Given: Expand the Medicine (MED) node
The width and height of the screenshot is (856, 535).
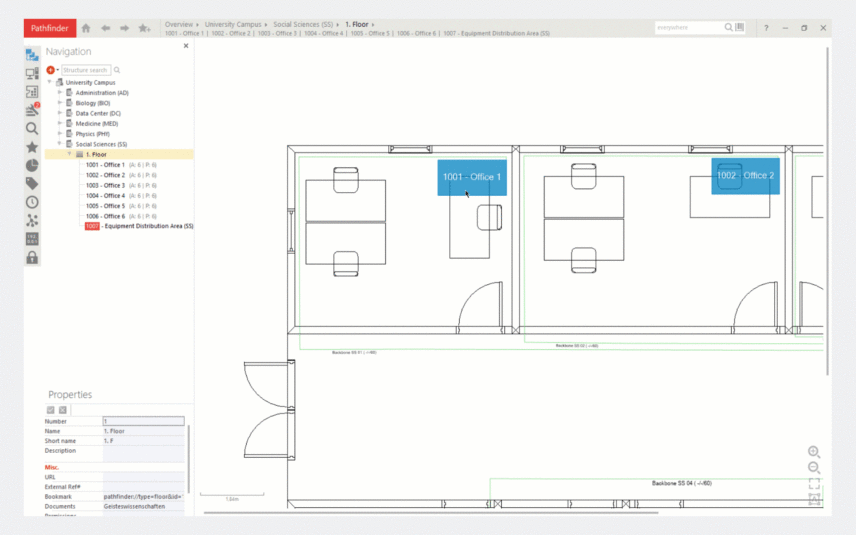Looking at the screenshot, I should click(60, 123).
